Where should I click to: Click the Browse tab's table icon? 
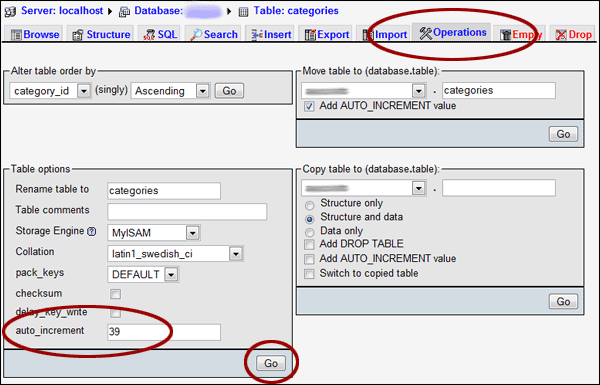16,35
